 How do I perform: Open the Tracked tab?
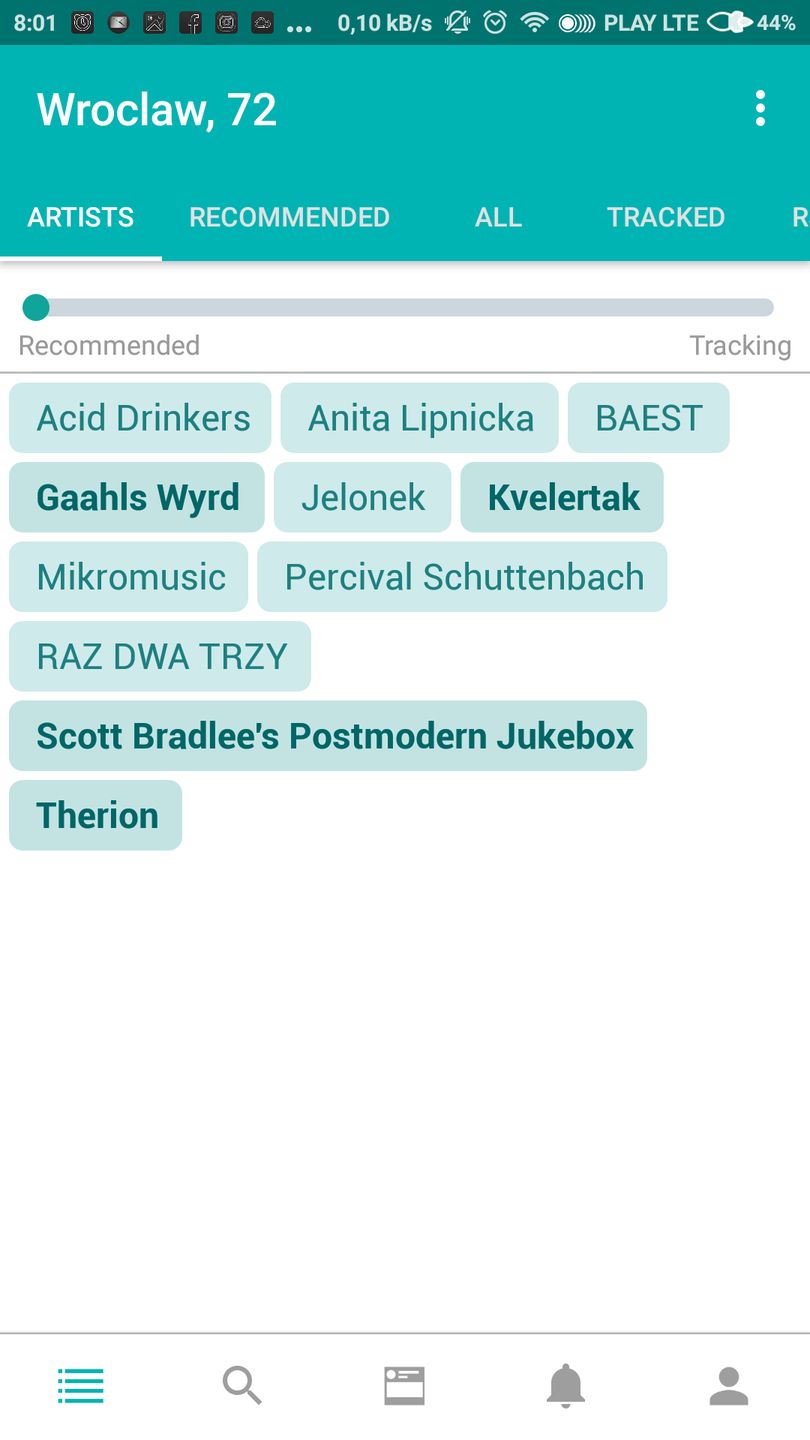[x=666, y=217]
